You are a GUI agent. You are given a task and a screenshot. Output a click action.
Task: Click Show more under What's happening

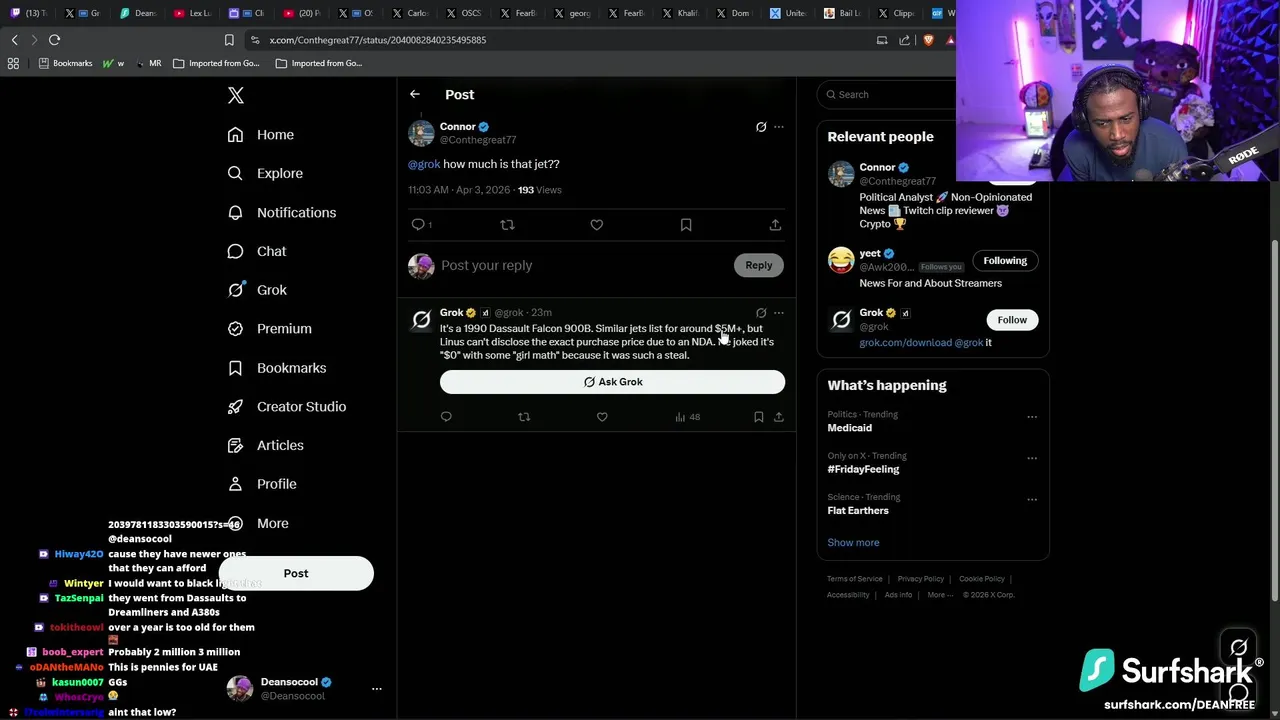853,542
